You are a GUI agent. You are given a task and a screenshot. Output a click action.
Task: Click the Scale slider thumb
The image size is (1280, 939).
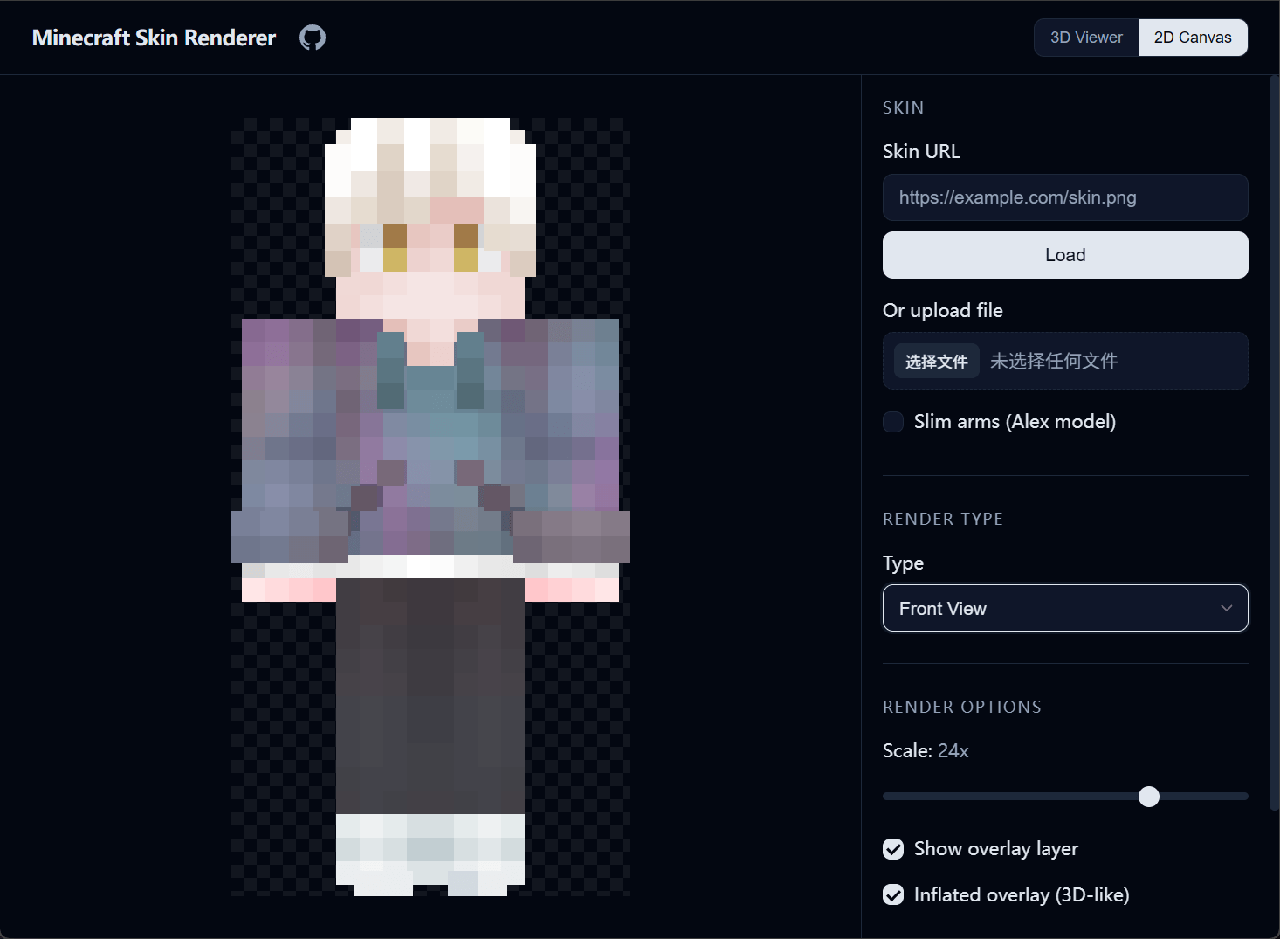[1149, 796]
